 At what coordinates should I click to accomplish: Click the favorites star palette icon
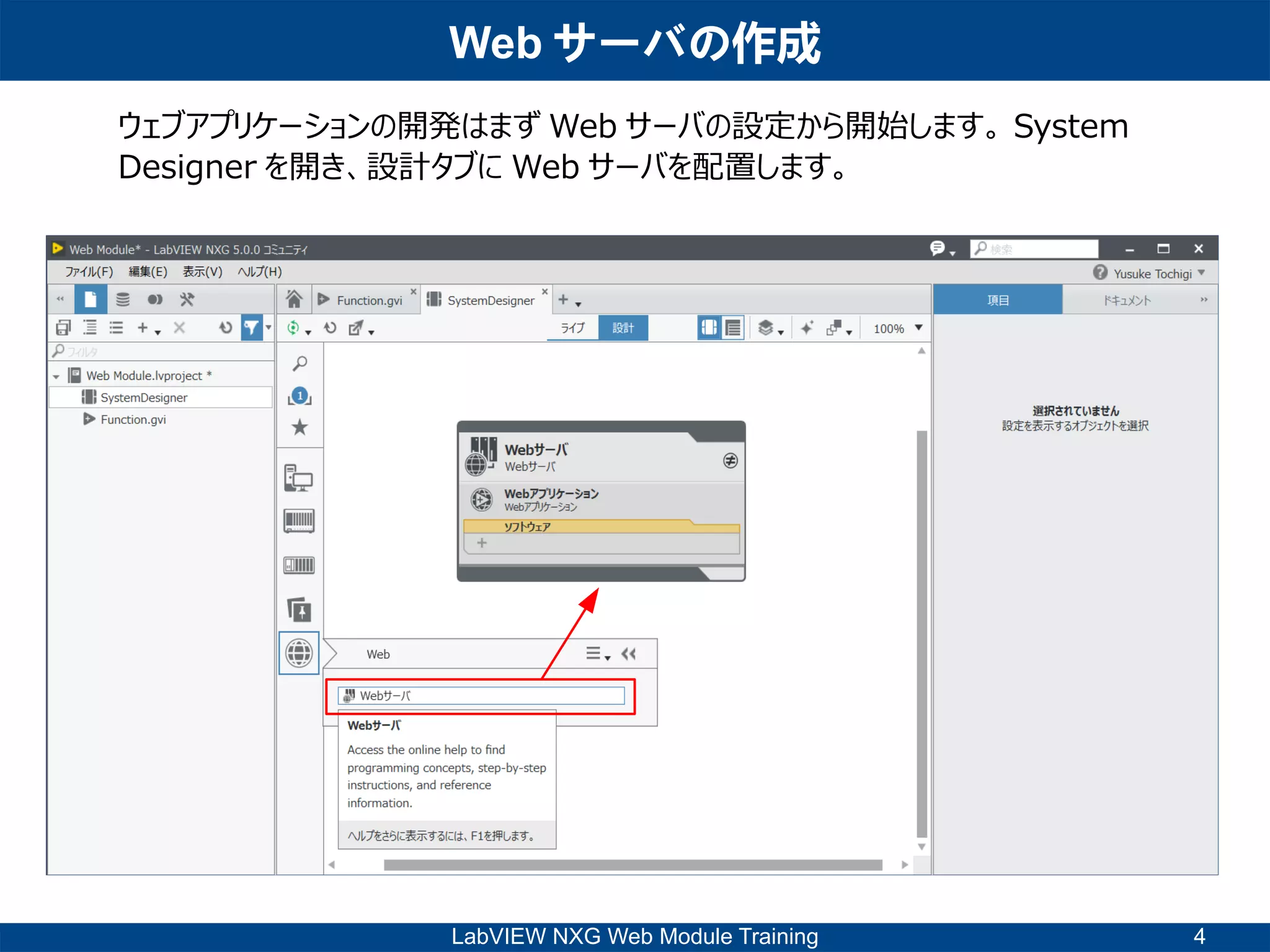pos(300,427)
